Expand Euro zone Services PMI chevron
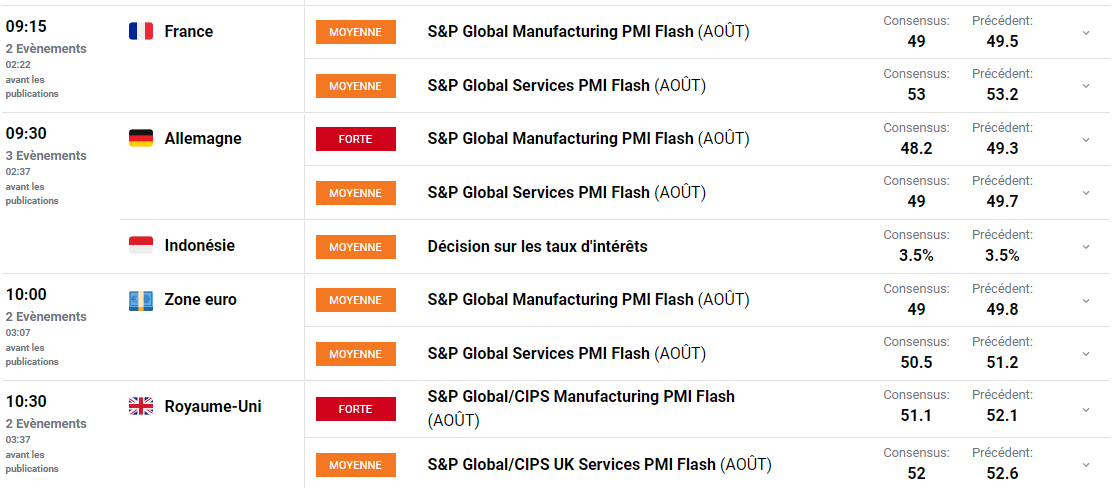The width and height of the screenshot is (1113, 488). click(1086, 354)
